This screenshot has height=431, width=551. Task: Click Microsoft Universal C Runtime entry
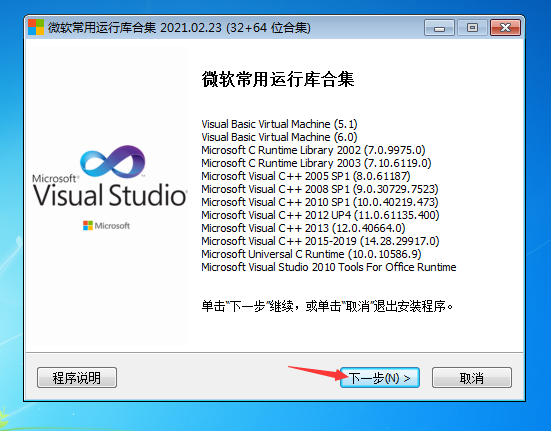311,254
